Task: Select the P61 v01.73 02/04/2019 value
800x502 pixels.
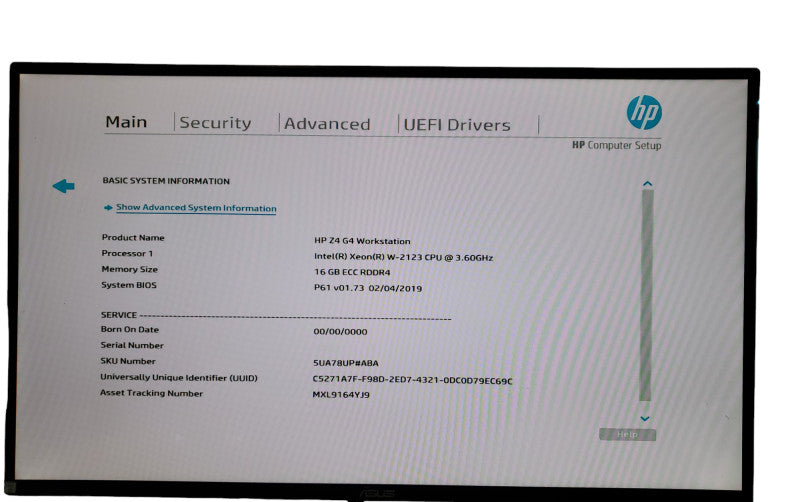Action: click(368, 288)
